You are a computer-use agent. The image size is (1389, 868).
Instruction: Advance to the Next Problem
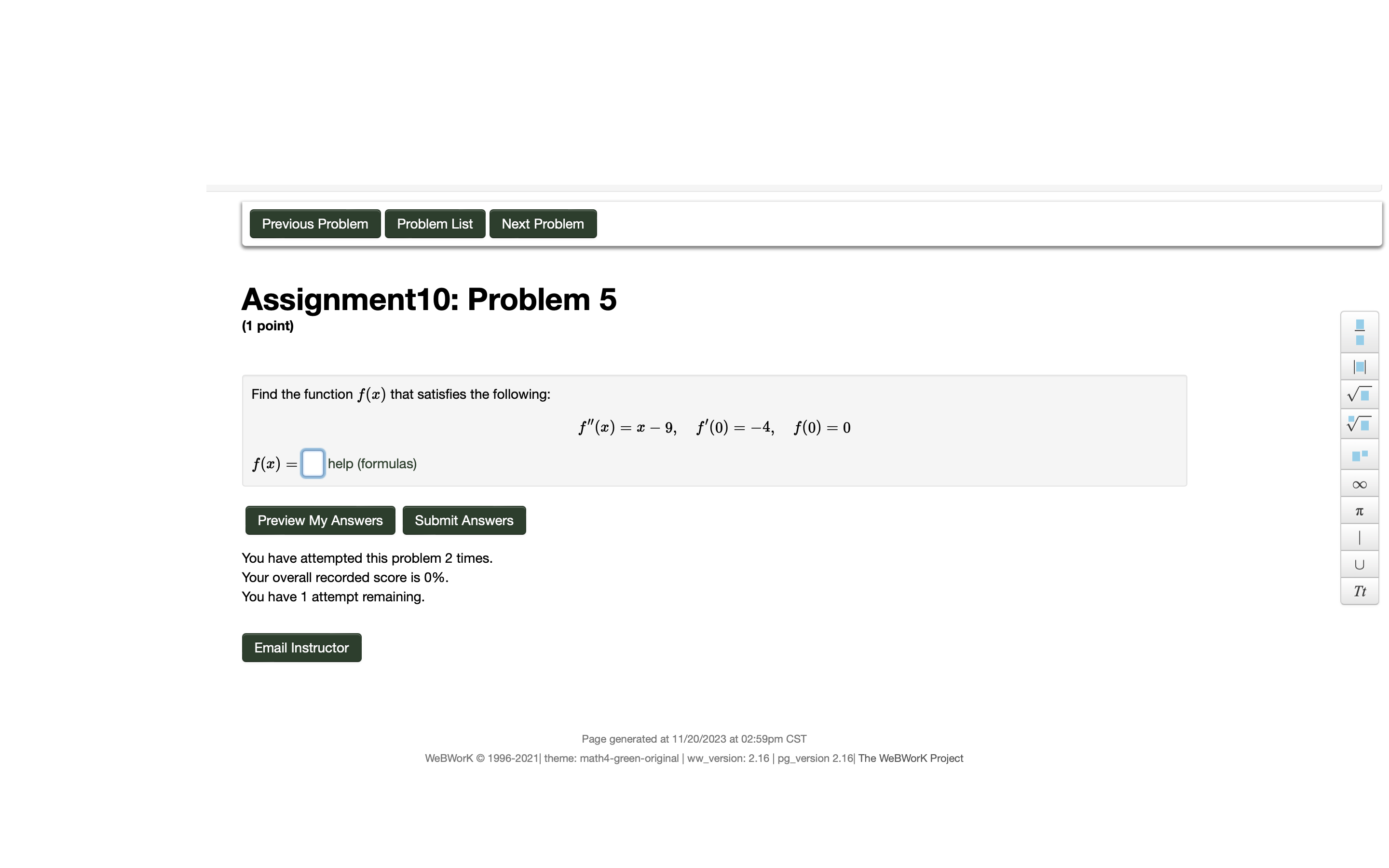coord(542,223)
